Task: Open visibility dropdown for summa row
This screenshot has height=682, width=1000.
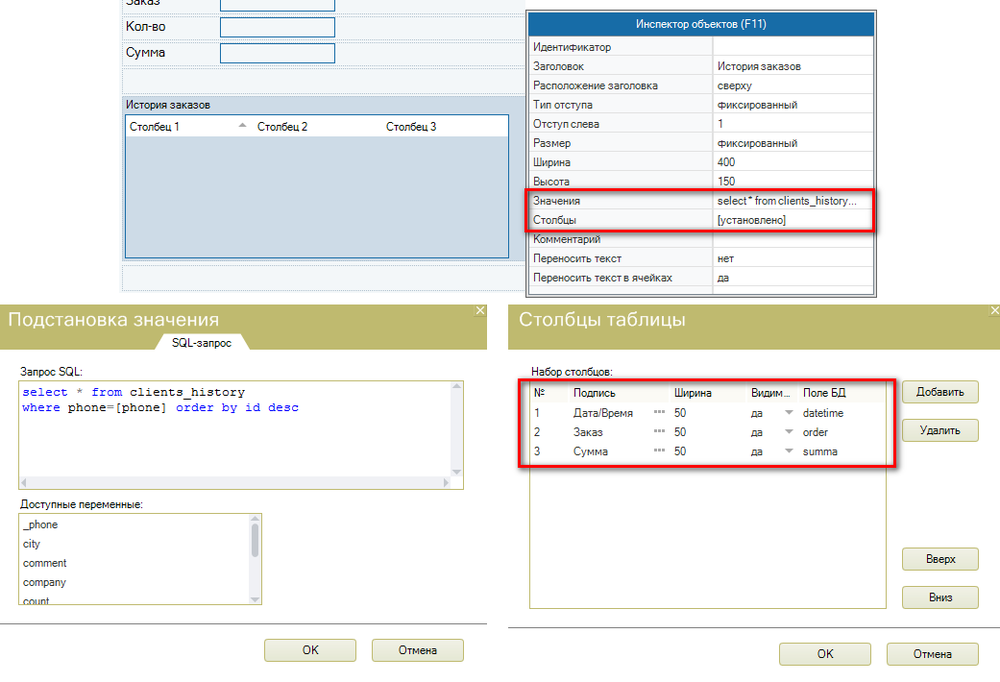Action: [x=788, y=452]
